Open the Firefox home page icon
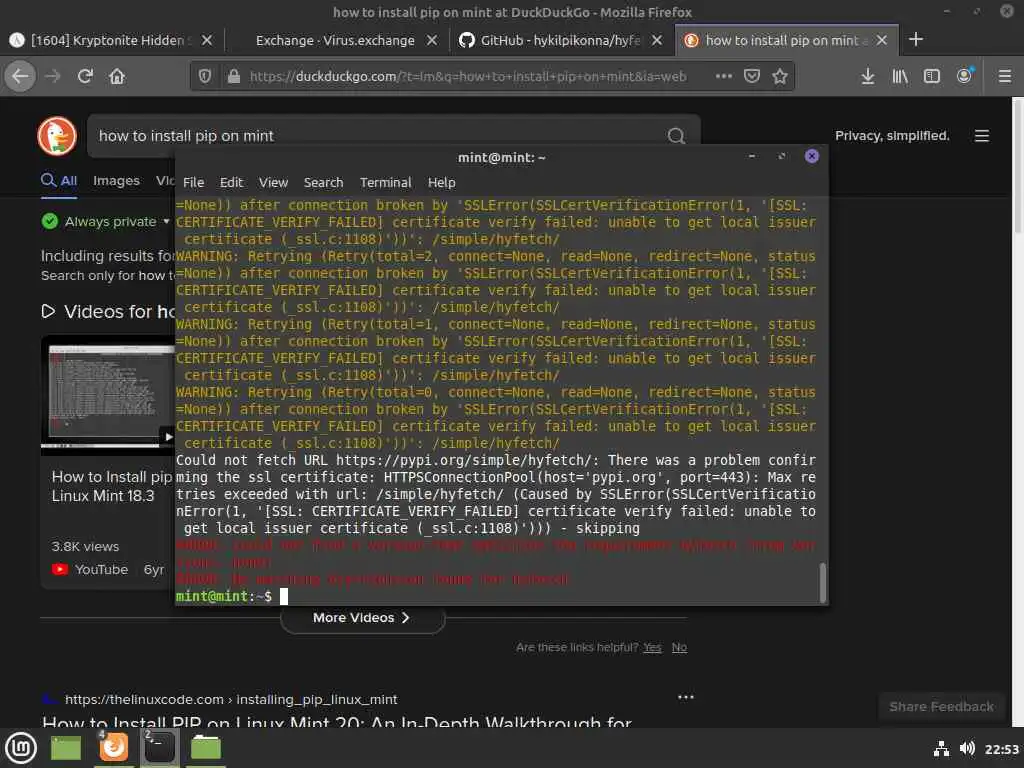The width and height of the screenshot is (1024, 768). click(x=117, y=76)
